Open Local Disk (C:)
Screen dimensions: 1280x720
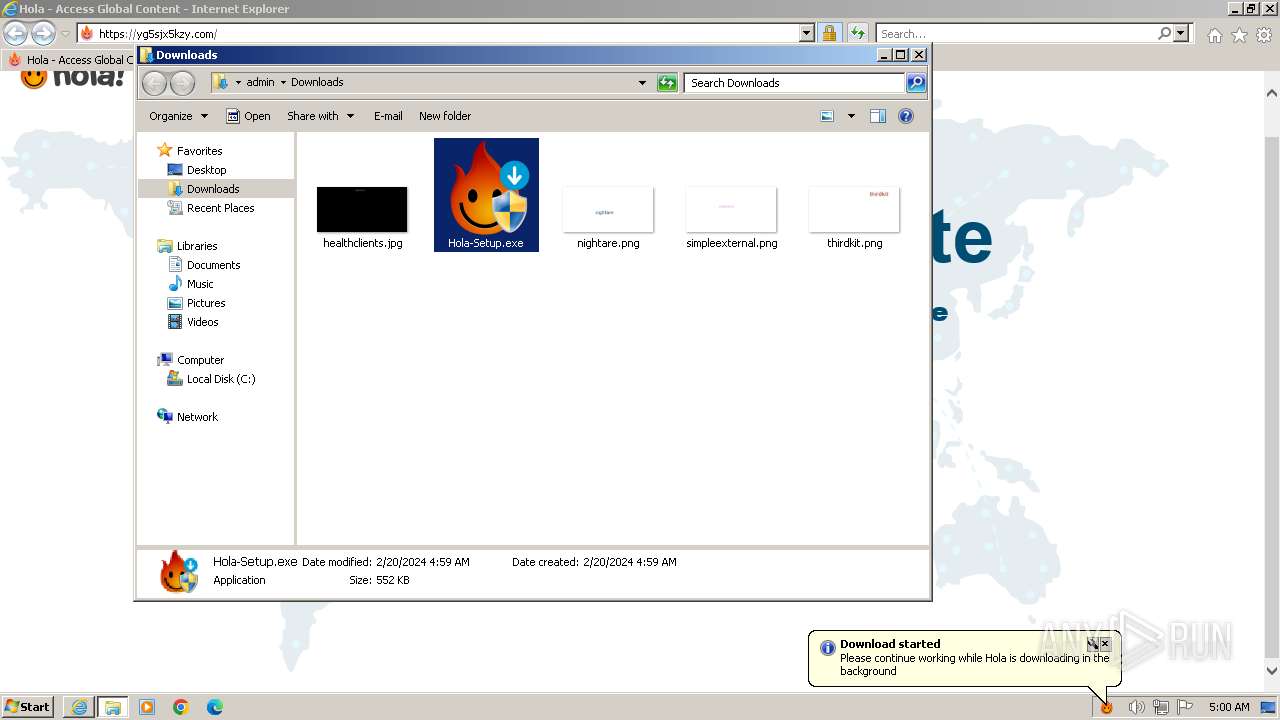tap(220, 379)
